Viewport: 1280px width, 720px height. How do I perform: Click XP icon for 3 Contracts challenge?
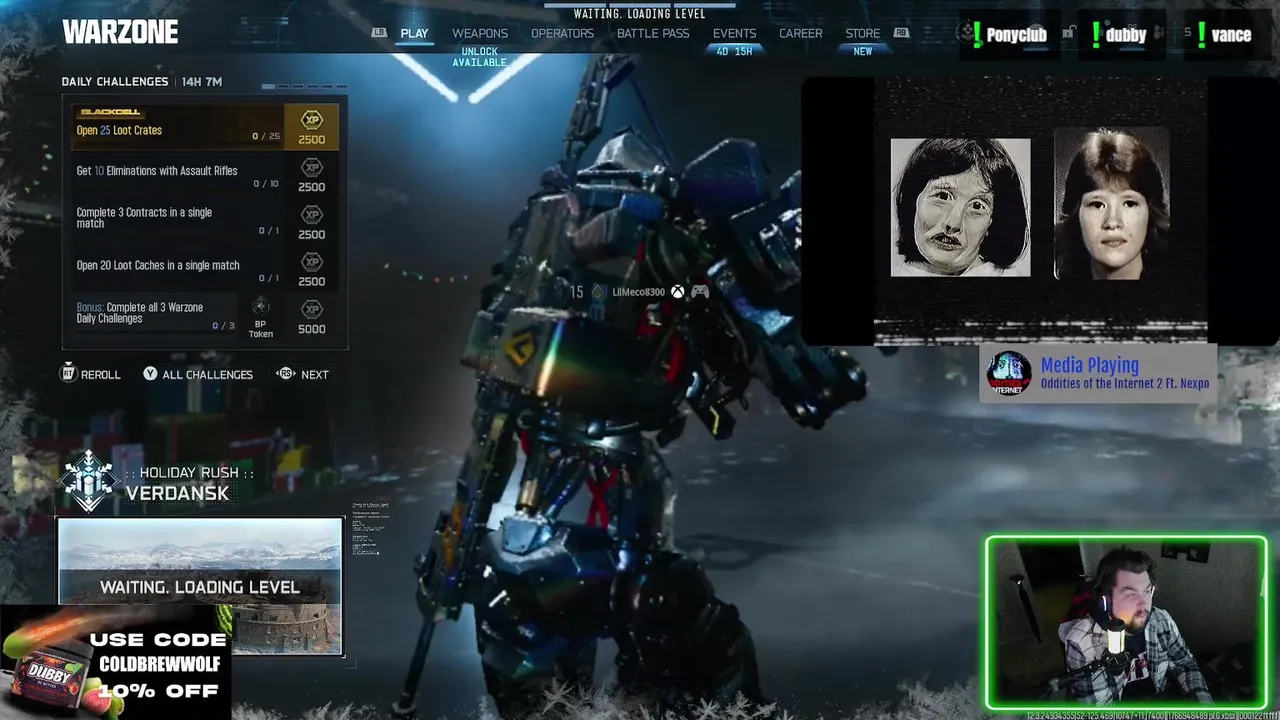pos(312,214)
